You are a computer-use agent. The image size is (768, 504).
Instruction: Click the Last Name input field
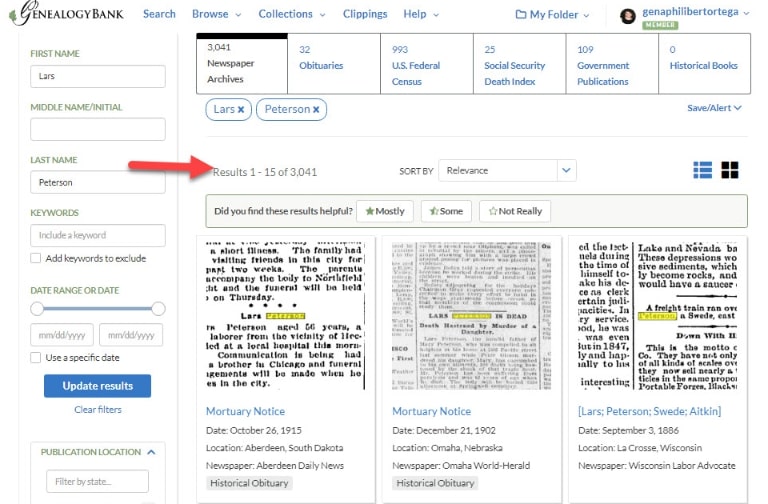click(x=98, y=182)
